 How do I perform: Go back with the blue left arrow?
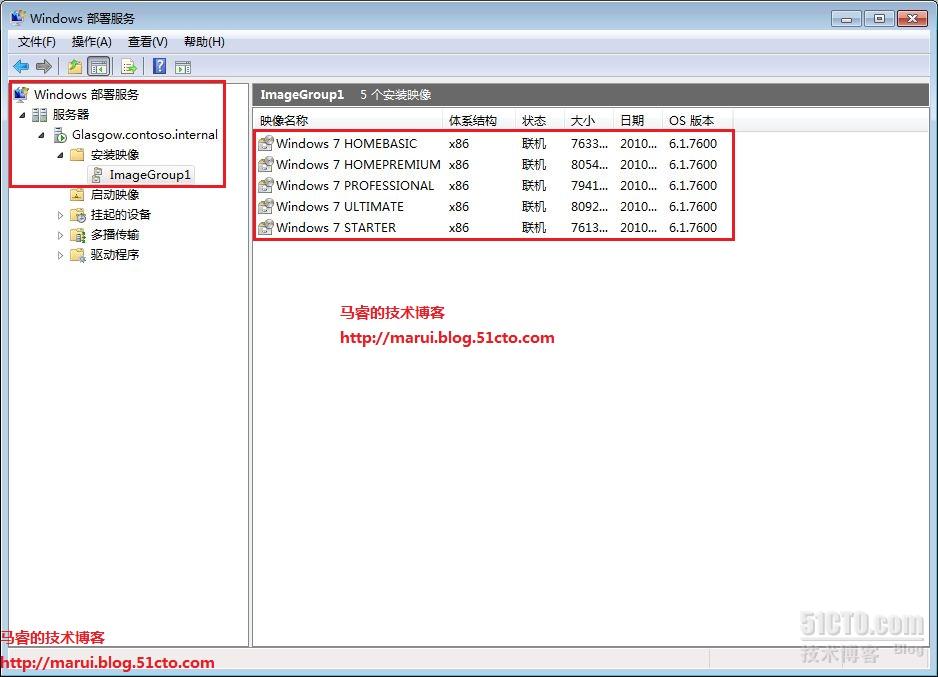point(21,66)
